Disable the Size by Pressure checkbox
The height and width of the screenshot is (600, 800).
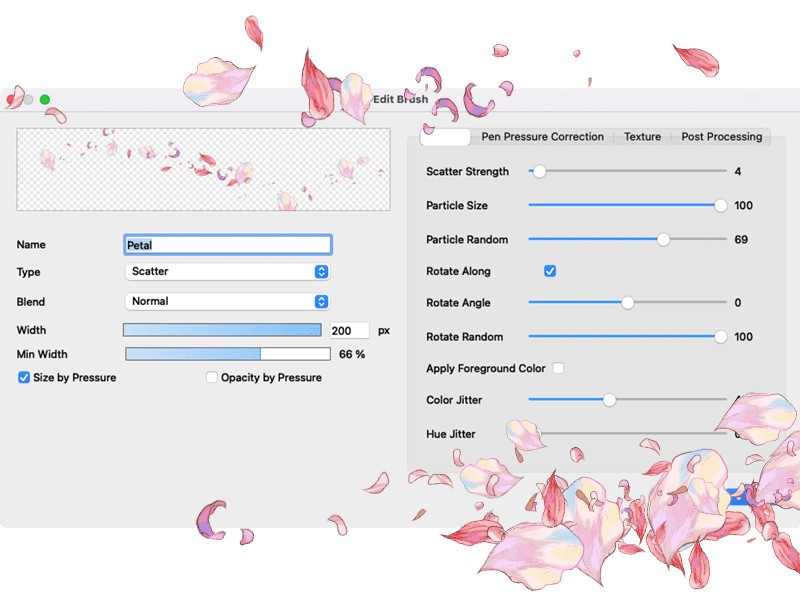[23, 377]
